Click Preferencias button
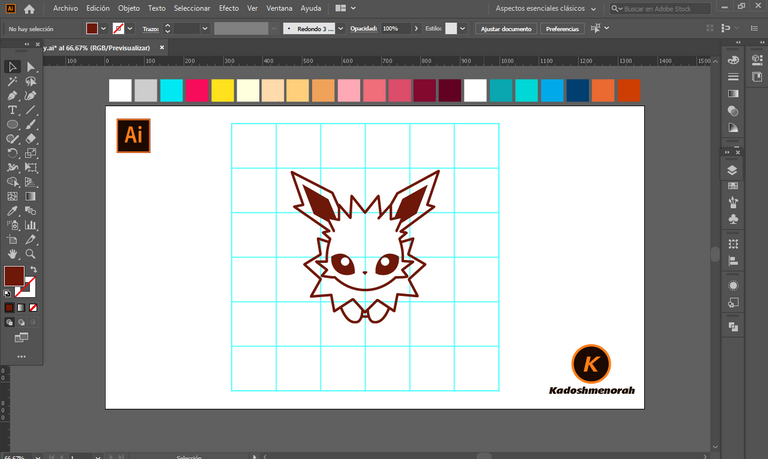768x459 pixels. point(562,29)
